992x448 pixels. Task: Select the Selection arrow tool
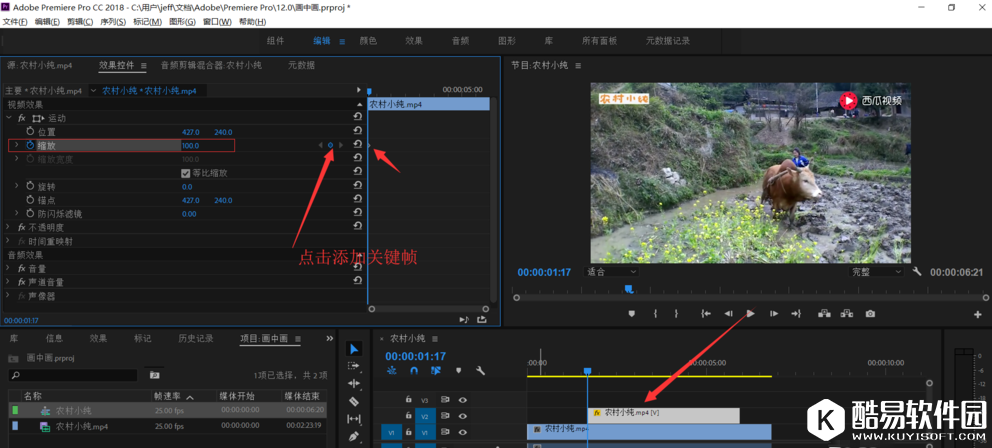(x=354, y=349)
